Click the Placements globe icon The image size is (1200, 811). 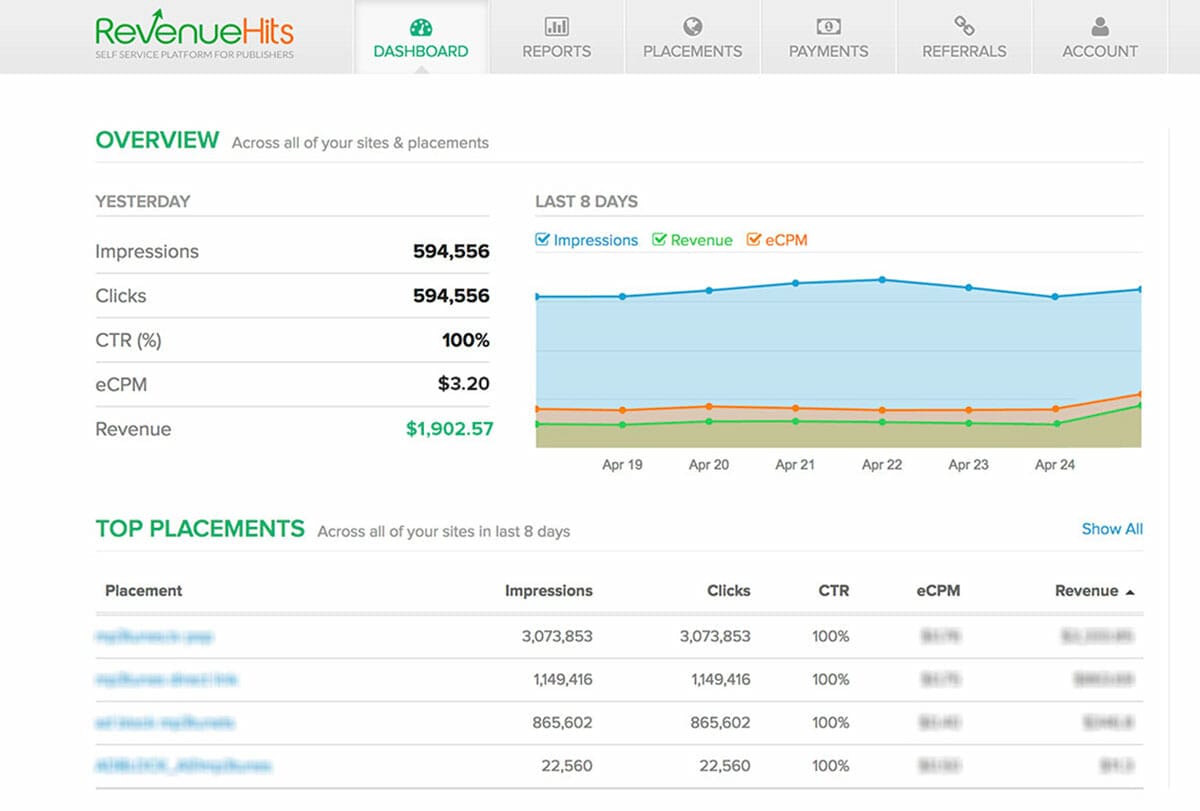click(x=692, y=27)
